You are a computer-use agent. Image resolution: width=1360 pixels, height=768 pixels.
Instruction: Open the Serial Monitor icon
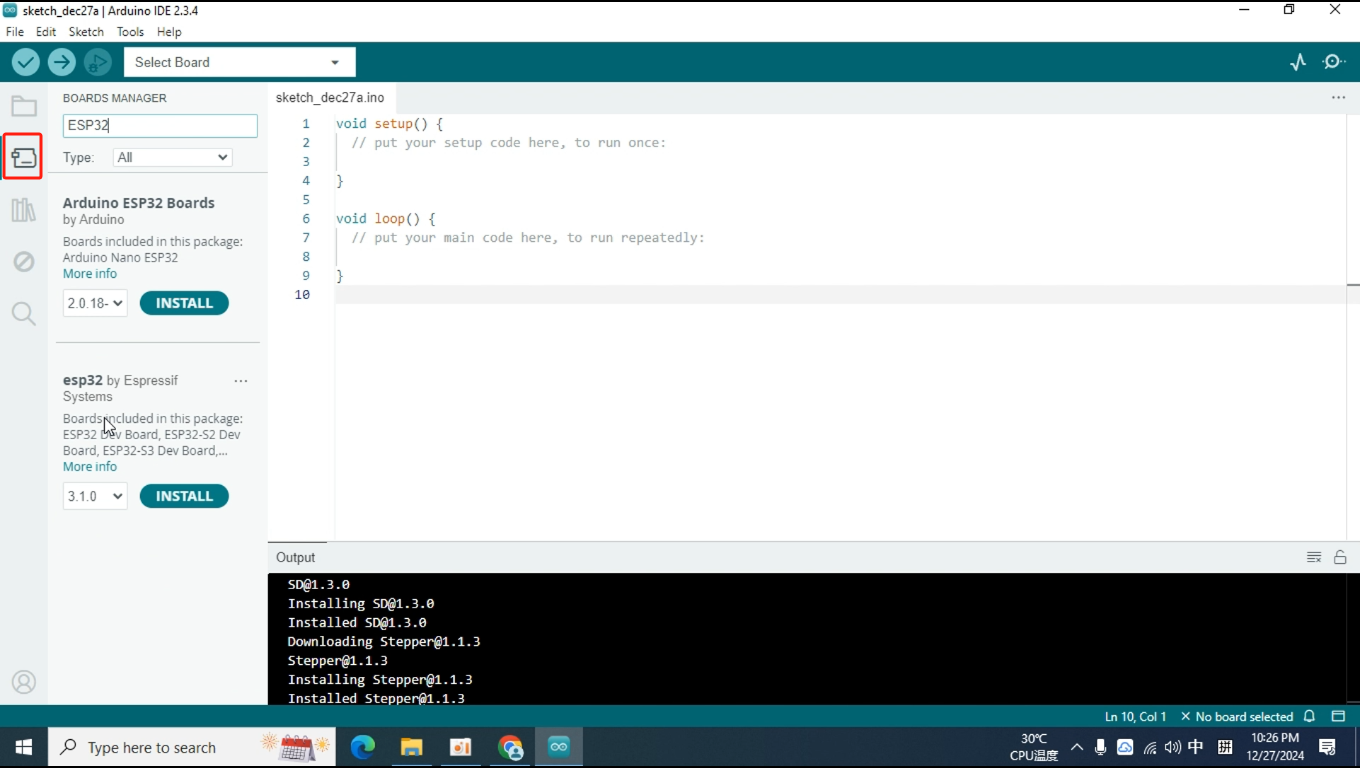point(1334,62)
